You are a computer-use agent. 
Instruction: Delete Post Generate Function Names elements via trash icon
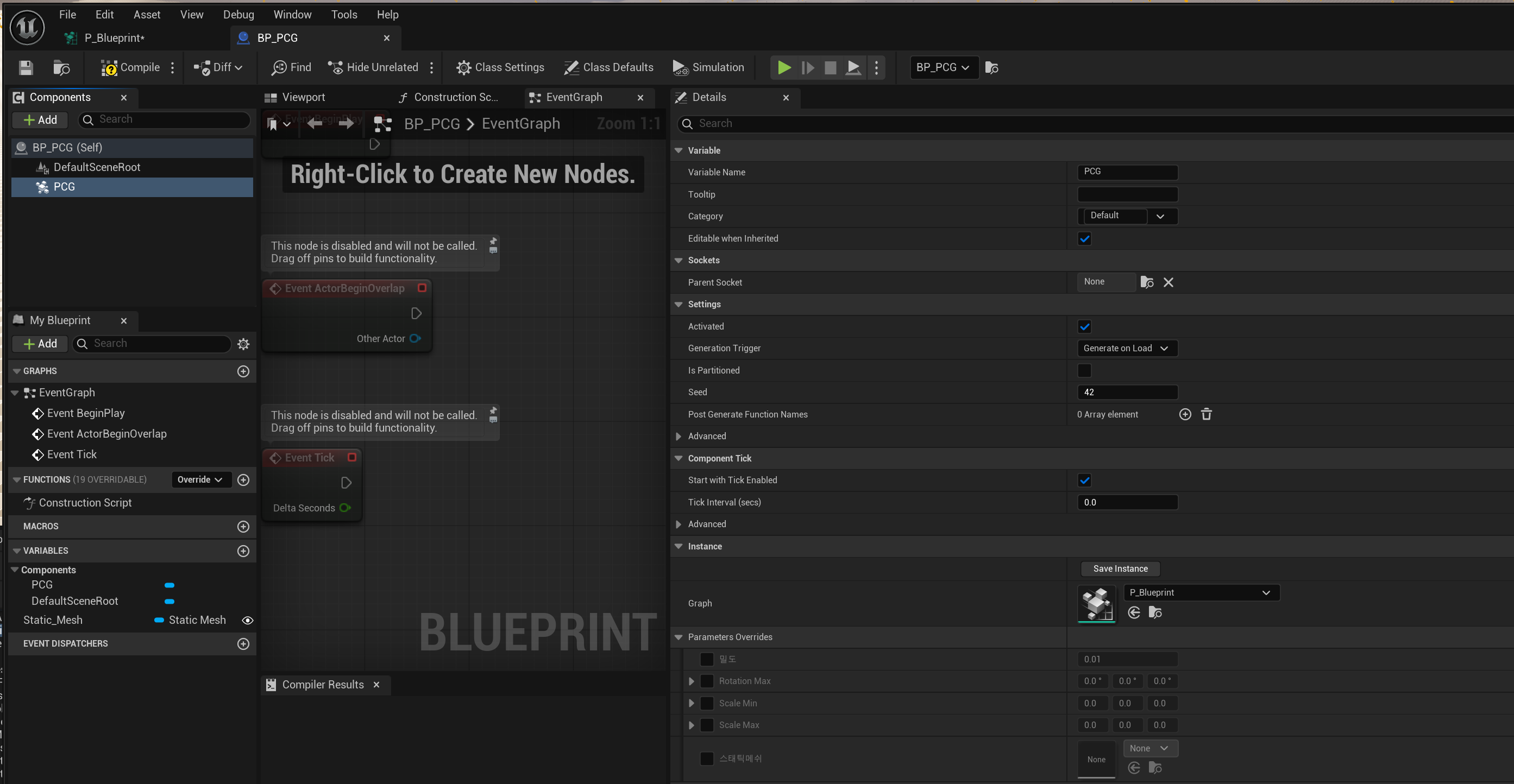pos(1206,415)
